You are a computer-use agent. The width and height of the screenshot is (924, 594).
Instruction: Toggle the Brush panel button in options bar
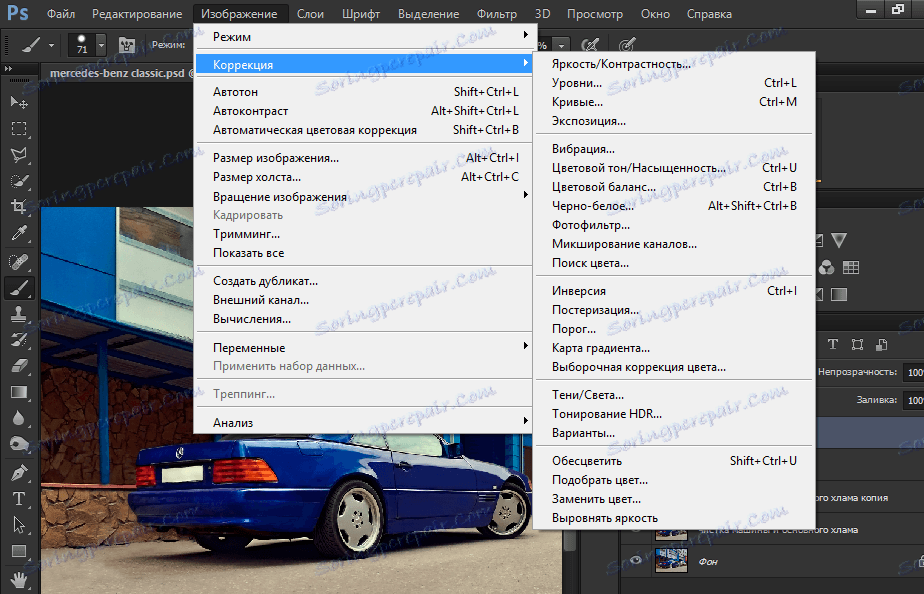[127, 45]
